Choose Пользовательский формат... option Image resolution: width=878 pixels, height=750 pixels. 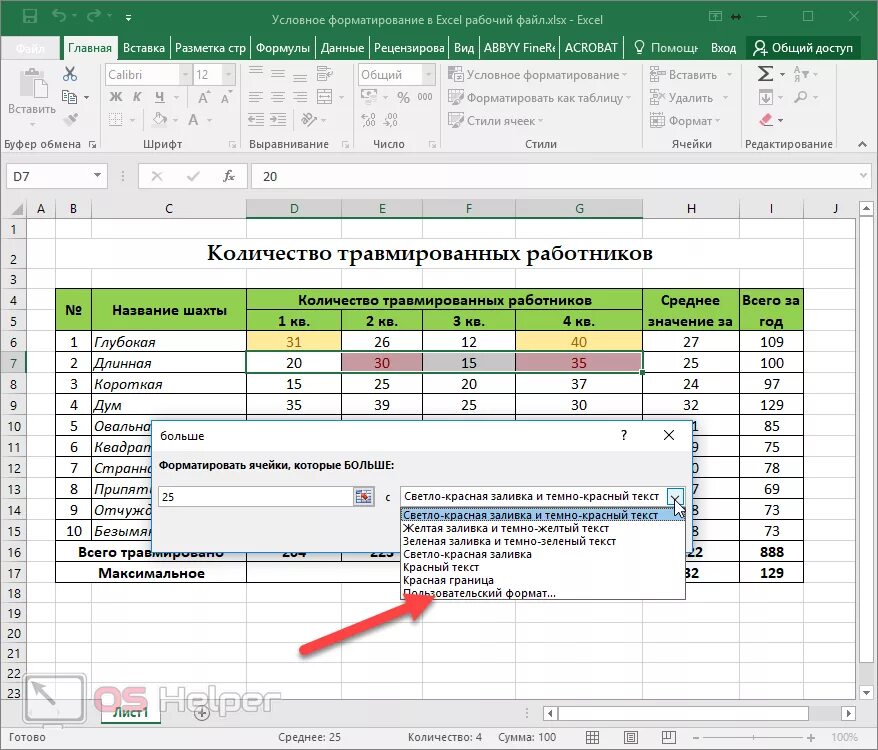tap(543, 593)
